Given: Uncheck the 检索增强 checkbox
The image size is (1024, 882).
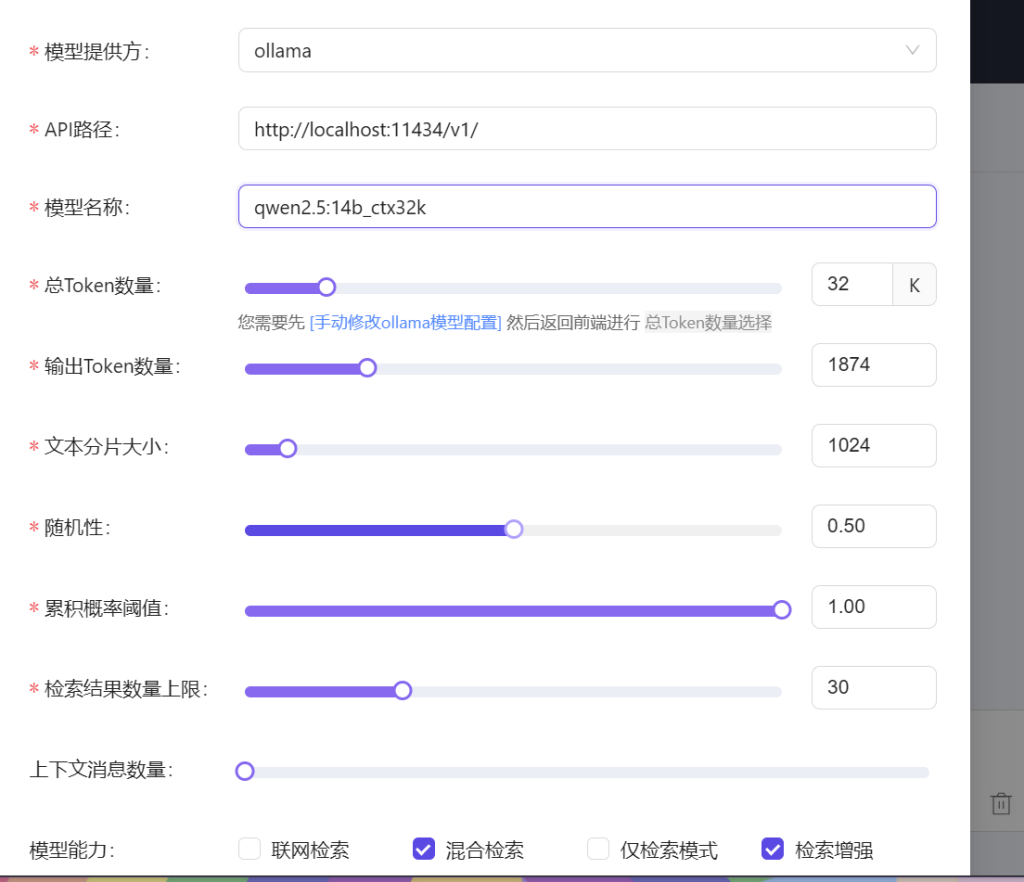Looking at the screenshot, I should pyautogui.click(x=773, y=849).
